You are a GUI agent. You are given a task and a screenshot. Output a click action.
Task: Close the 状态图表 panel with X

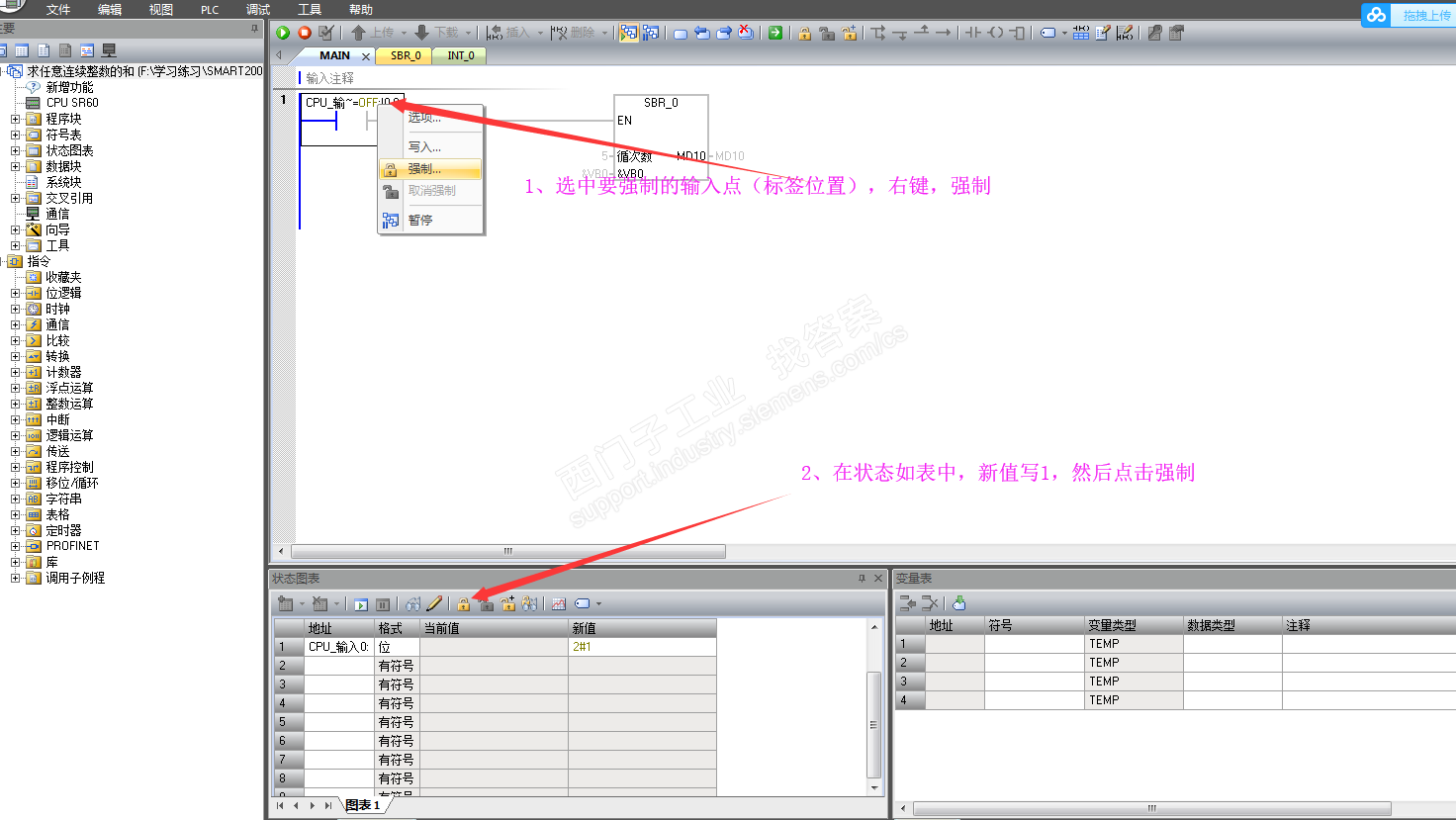[x=877, y=579]
